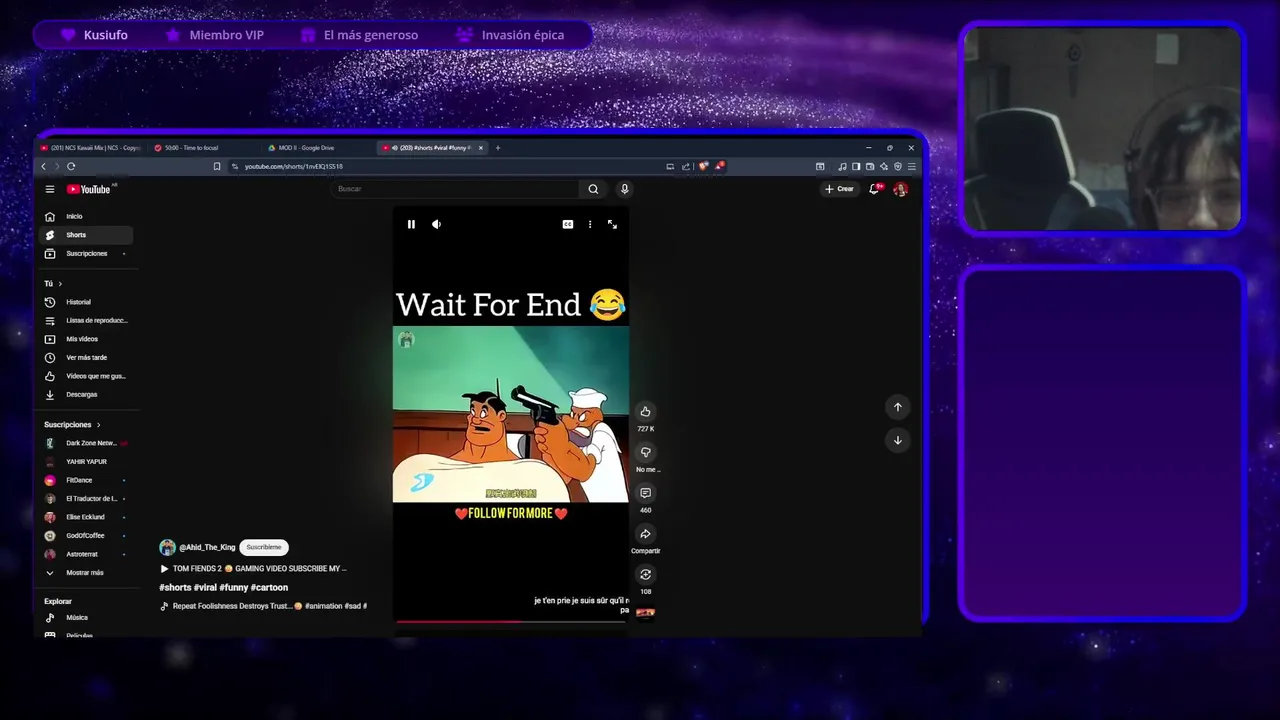Viewport: 1280px width, 720px height.
Task: Reload the browser page
Action: (71, 166)
